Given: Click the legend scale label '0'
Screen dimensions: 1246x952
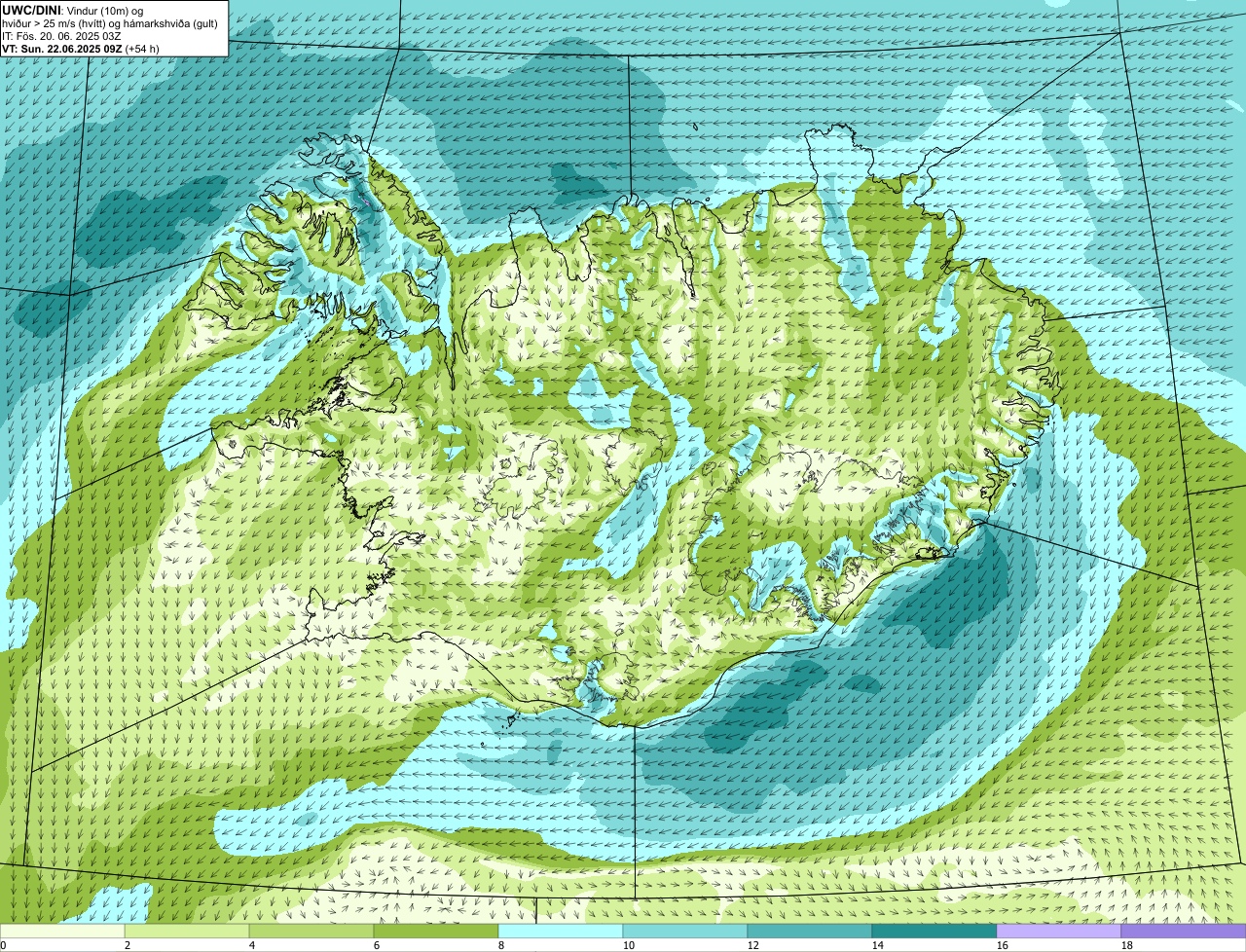Looking at the screenshot, I should pyautogui.click(x=3, y=945).
